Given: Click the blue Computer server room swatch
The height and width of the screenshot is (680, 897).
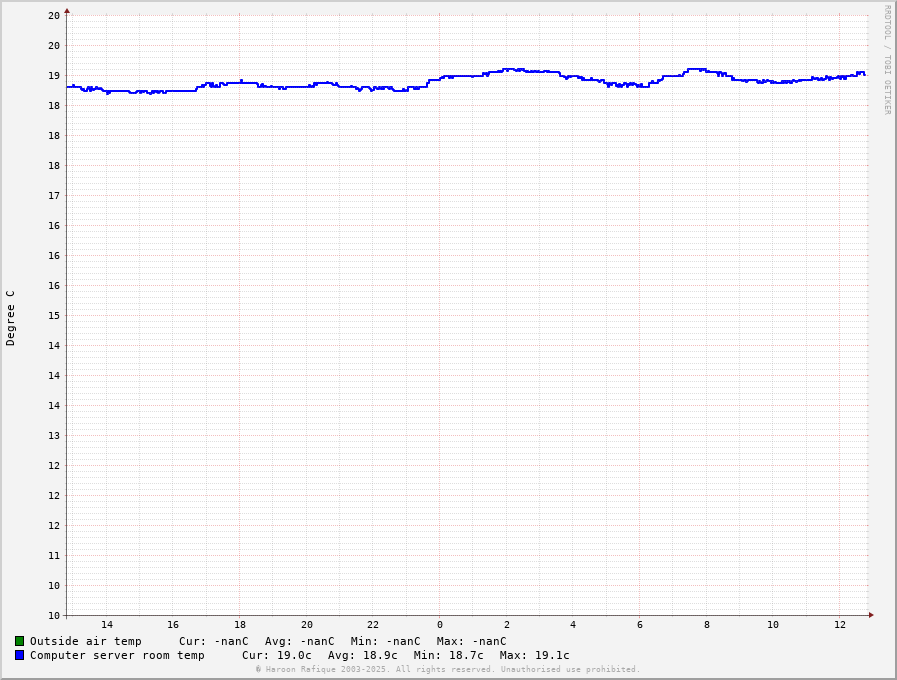Looking at the screenshot, I should pos(19,655).
